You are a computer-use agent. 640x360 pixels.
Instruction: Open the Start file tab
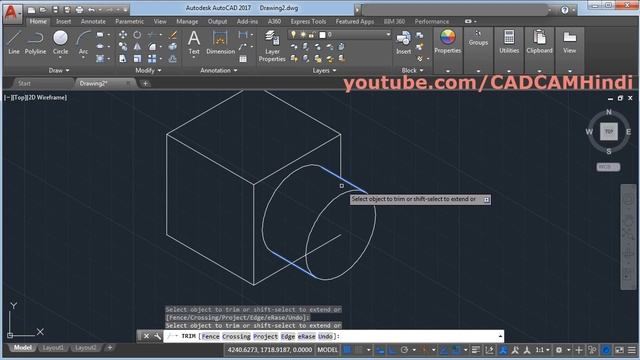pos(24,83)
